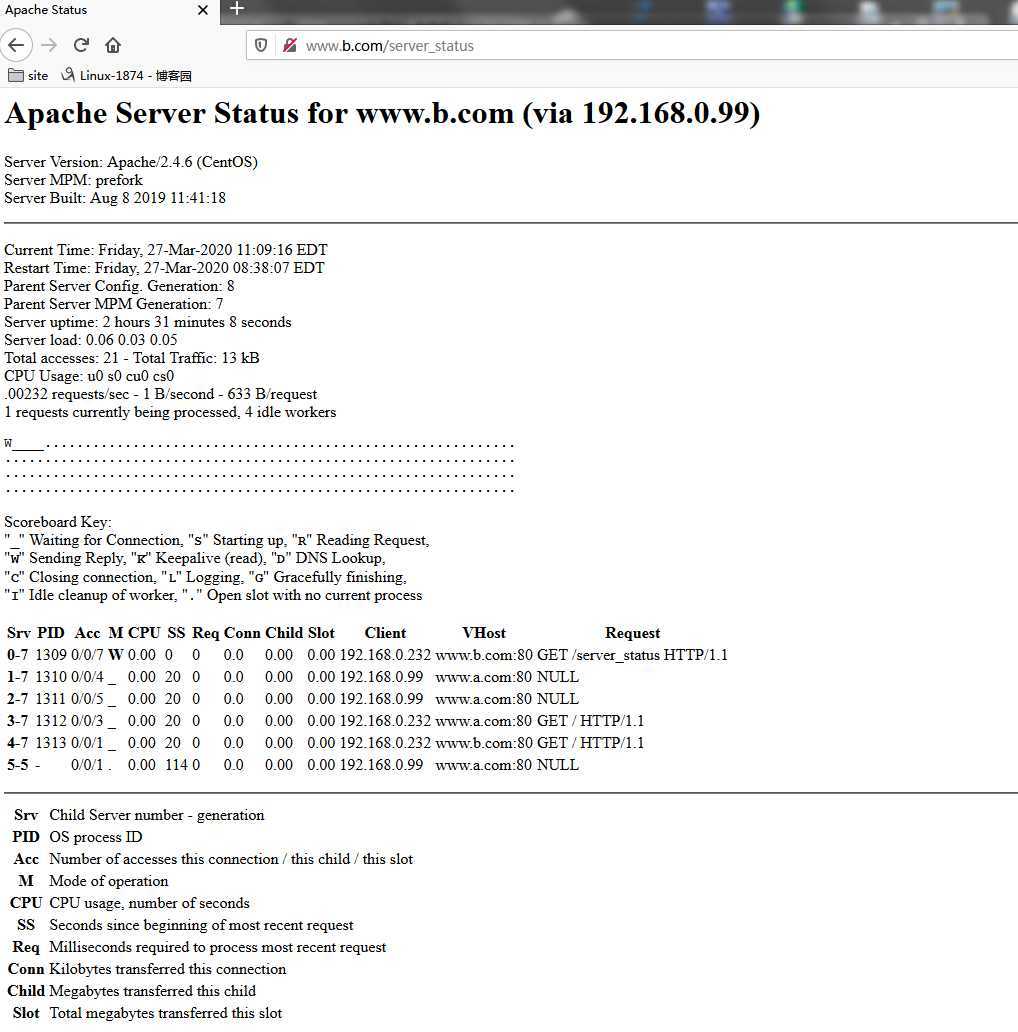Click GET /server_status HTTP/1.1 request cell
1018x1032 pixels.
click(632, 655)
